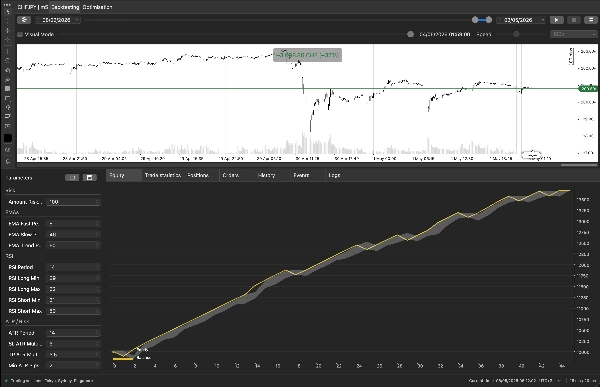This screenshot has height=387, width=600.
Task: Click left handle of the date range slider
Action: click(x=475, y=20)
